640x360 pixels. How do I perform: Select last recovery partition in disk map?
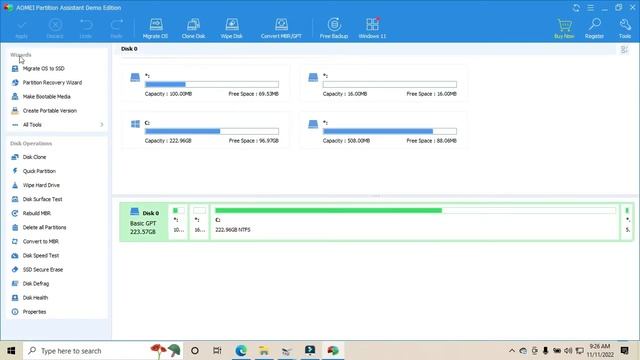627,222
